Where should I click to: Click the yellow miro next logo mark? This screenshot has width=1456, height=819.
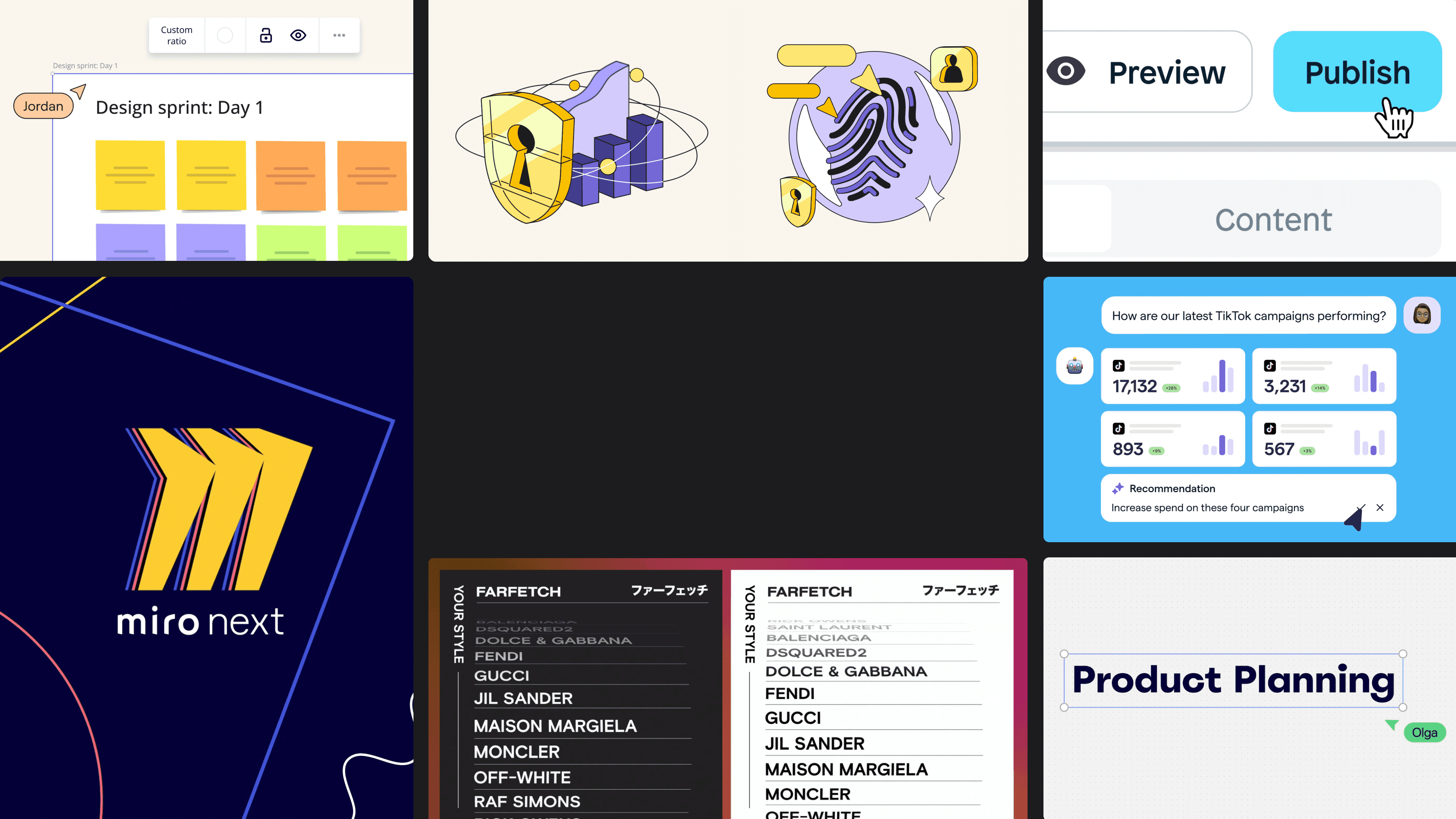(219, 509)
